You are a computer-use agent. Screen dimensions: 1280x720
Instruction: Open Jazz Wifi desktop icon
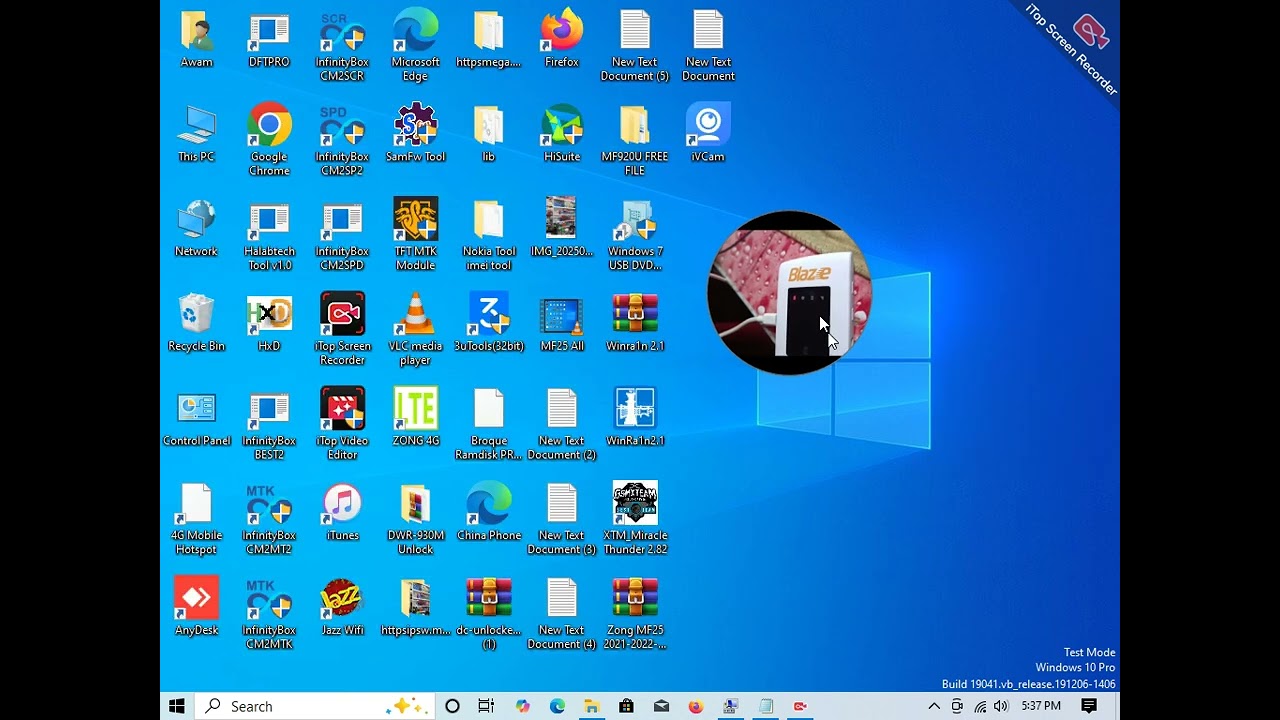tap(342, 607)
